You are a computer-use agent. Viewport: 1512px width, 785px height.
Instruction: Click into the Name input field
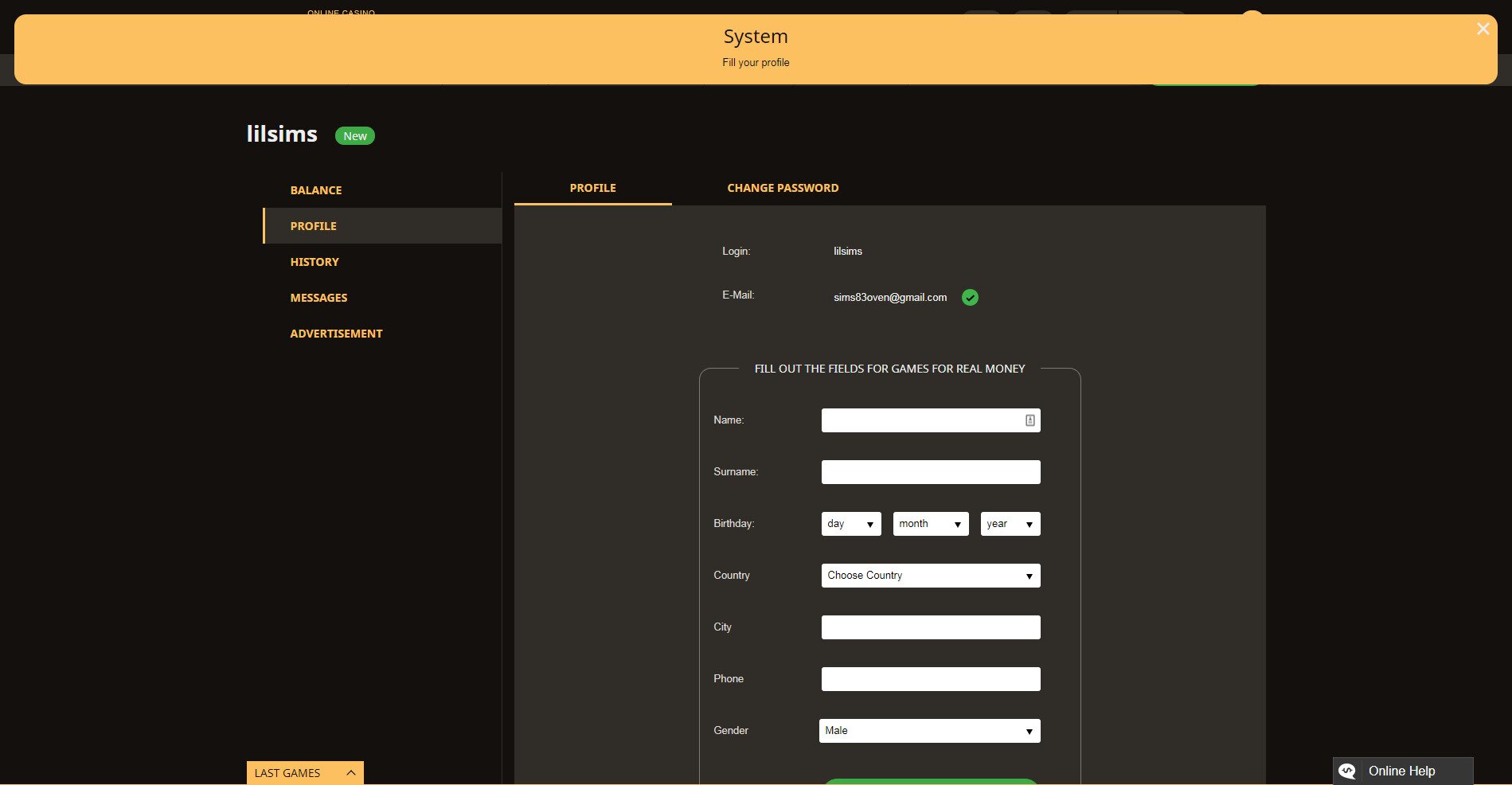pyautogui.click(x=931, y=420)
